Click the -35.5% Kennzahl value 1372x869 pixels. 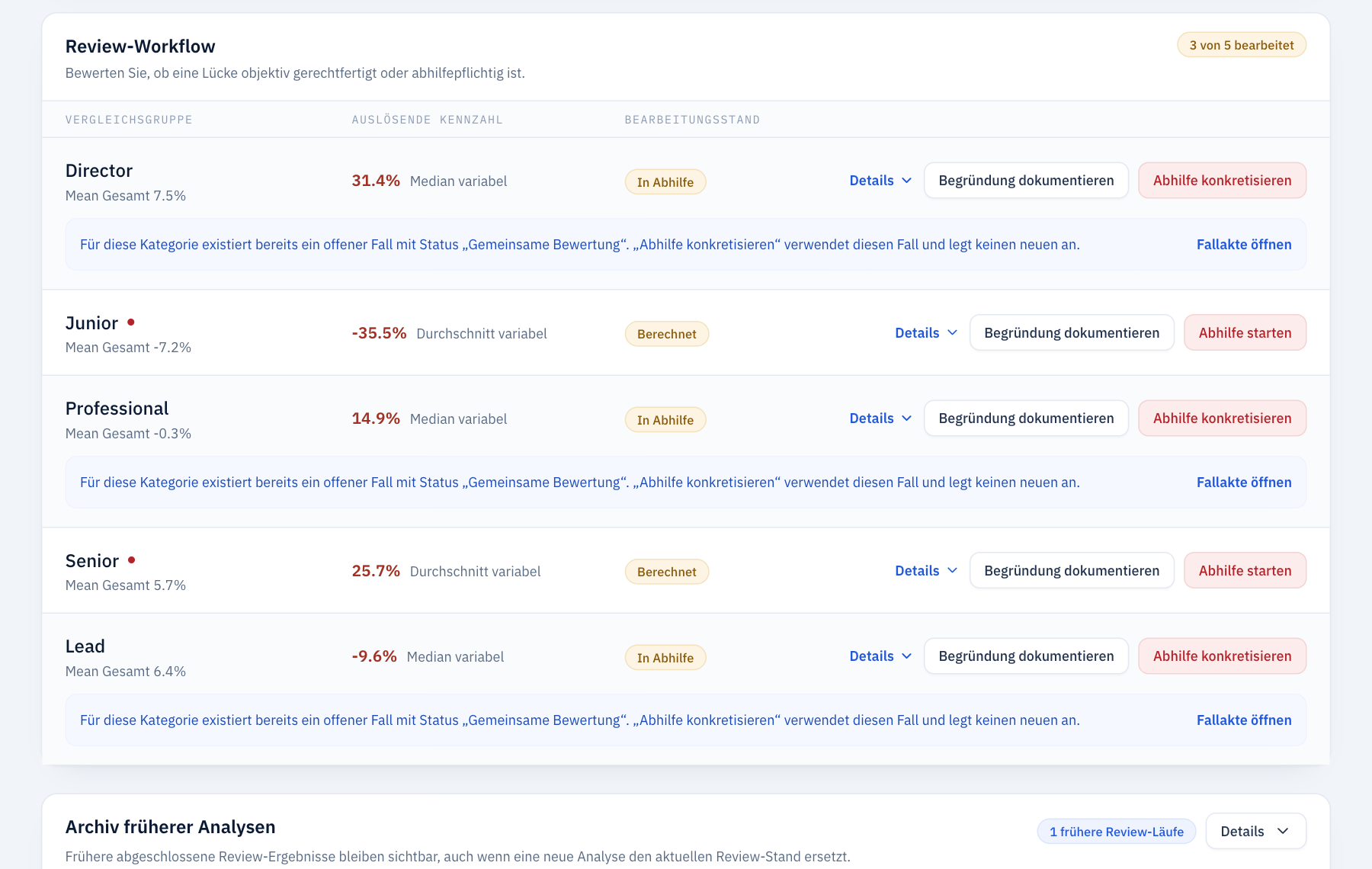(379, 333)
